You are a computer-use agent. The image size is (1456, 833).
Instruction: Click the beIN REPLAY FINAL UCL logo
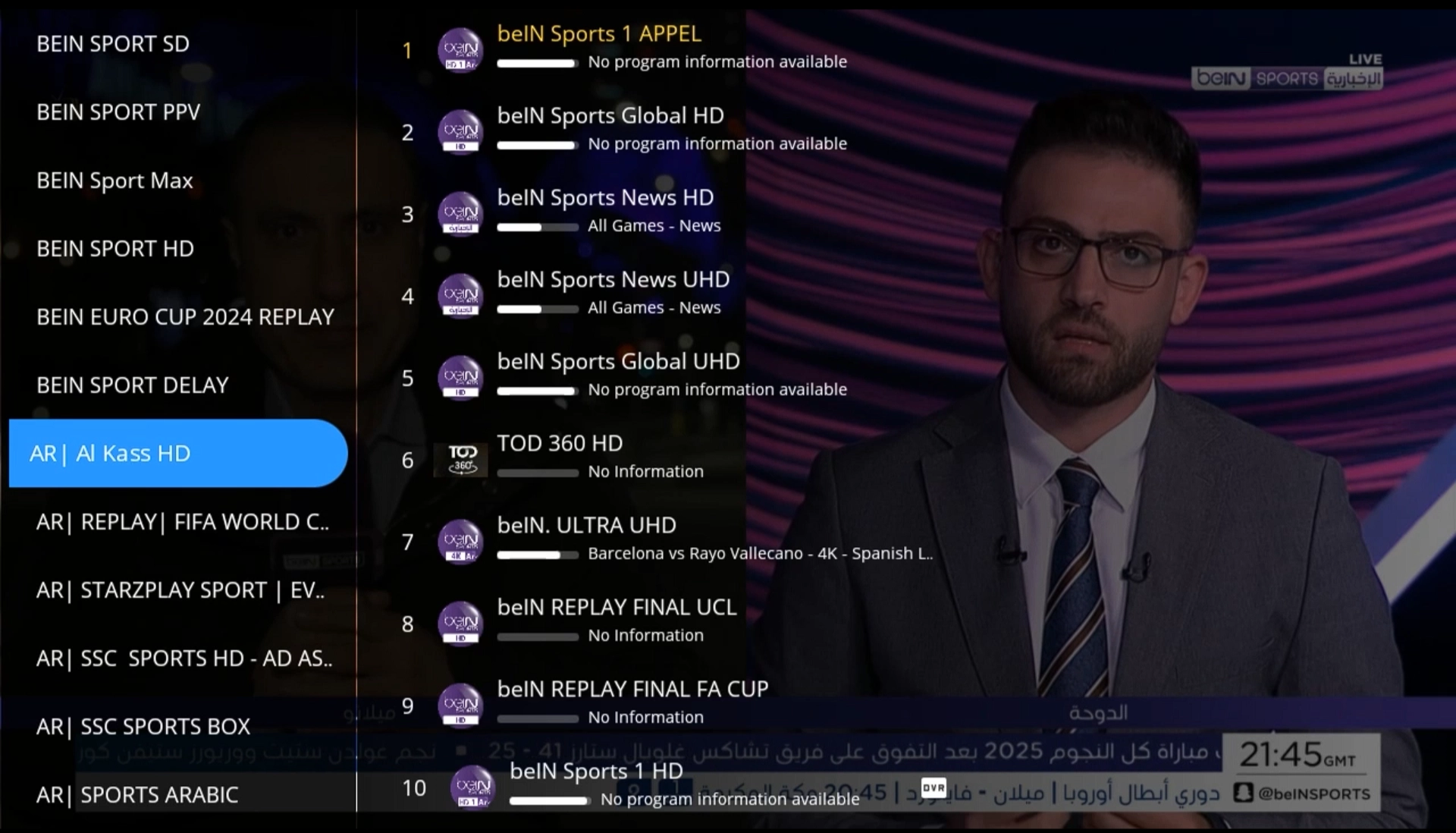click(x=460, y=624)
